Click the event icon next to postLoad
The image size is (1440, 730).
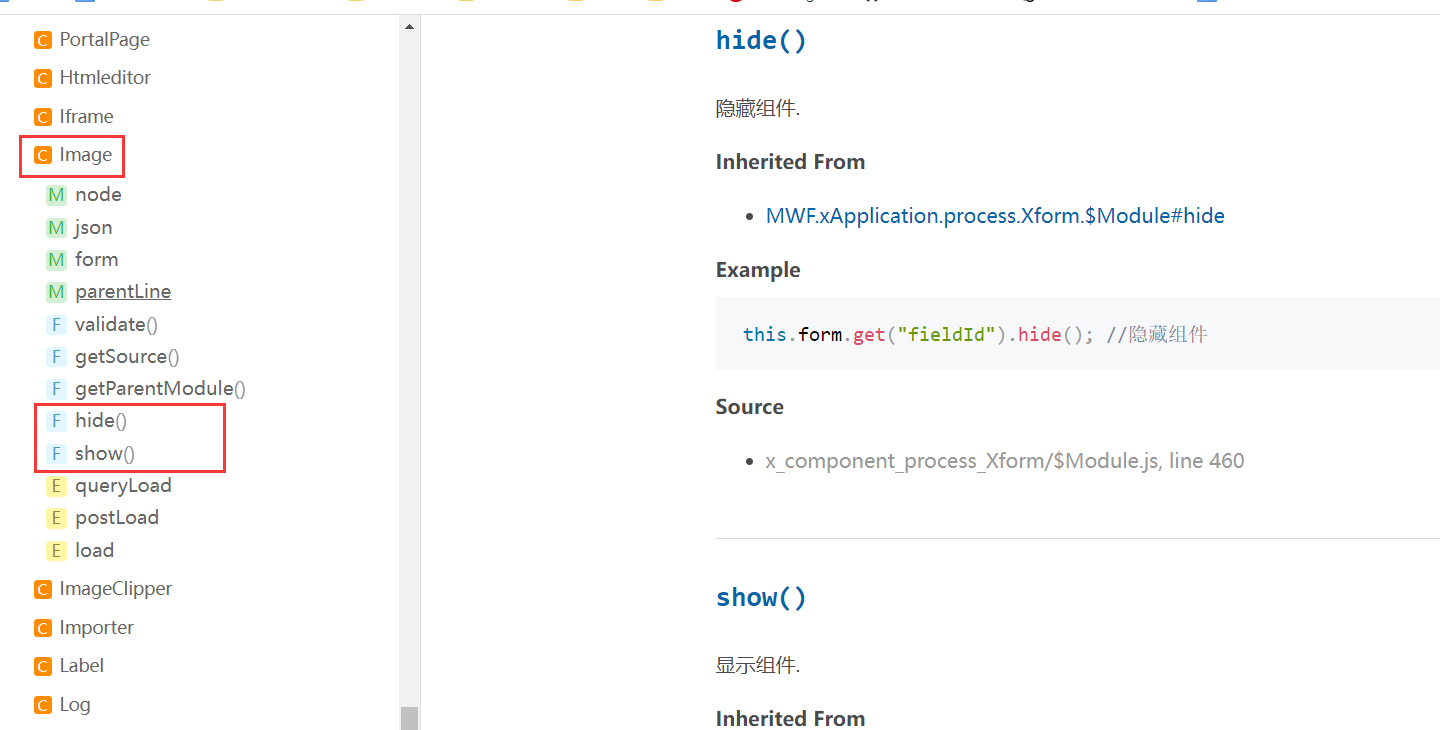[56, 518]
